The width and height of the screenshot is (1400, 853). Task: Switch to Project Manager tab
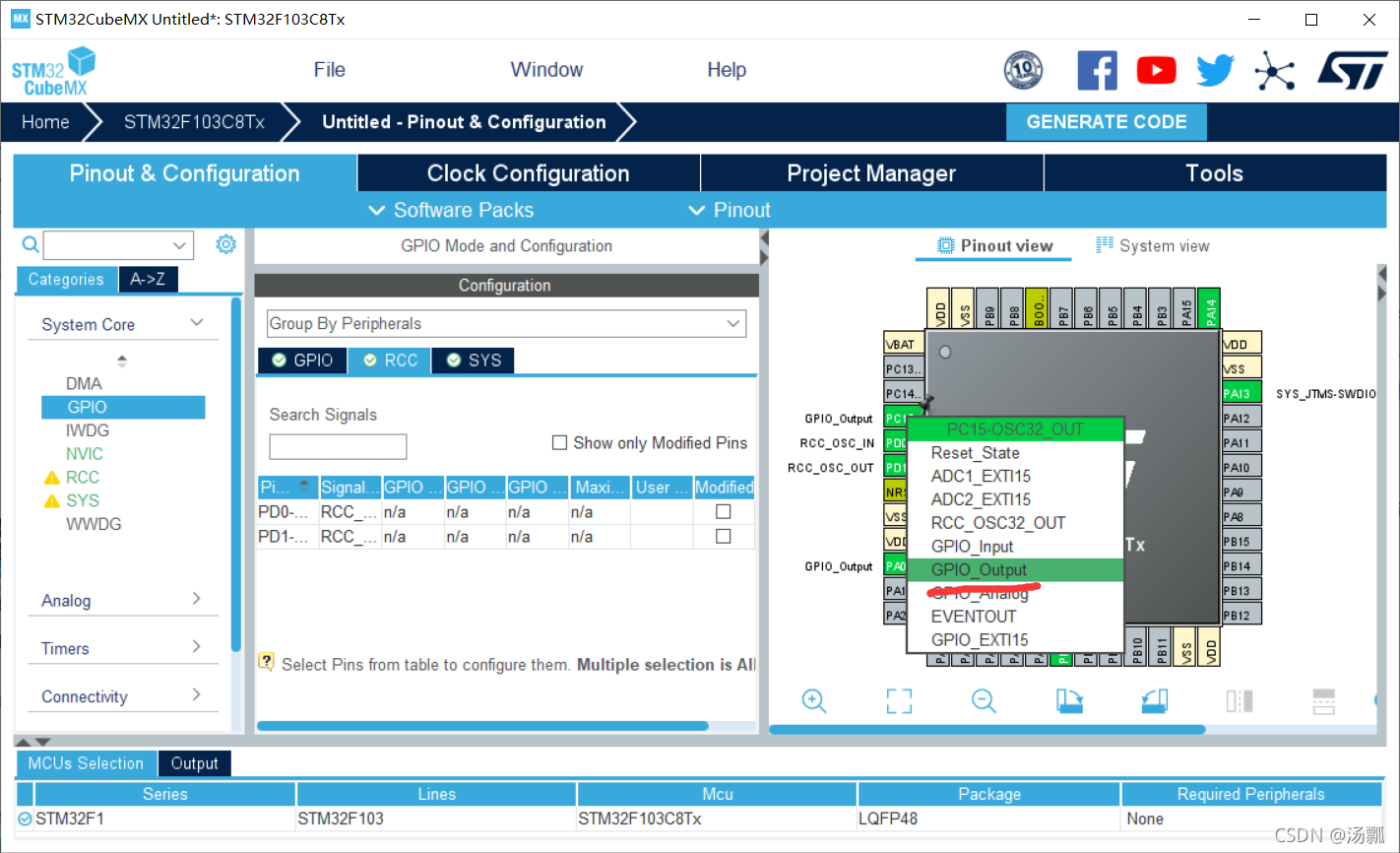click(x=871, y=173)
